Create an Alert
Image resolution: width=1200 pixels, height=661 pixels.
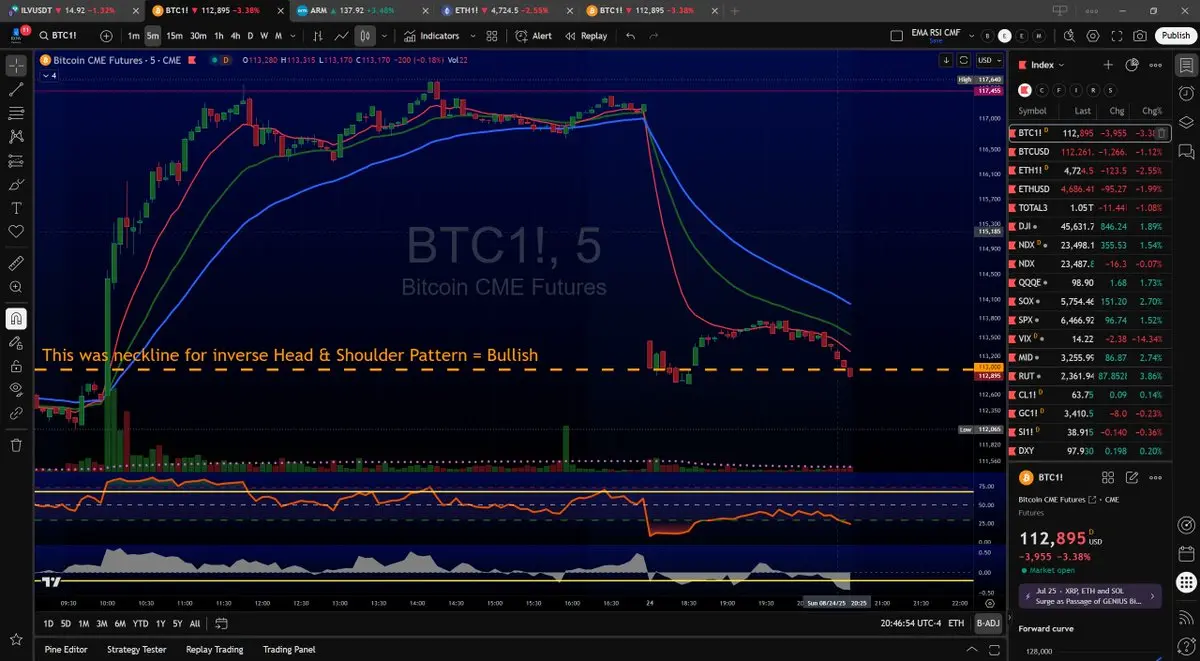pyautogui.click(x=534, y=36)
